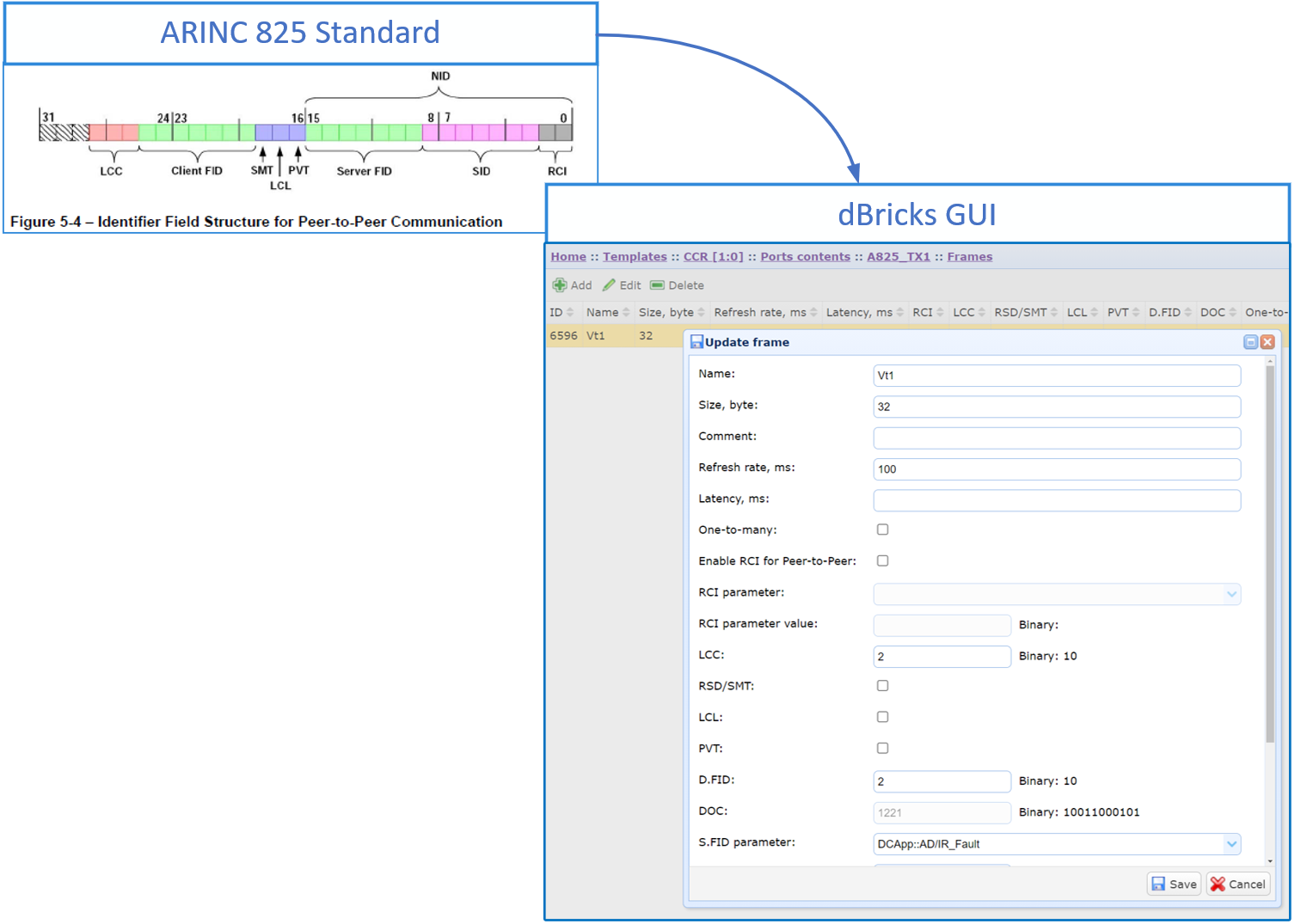Open the A825_TX1 breadcrumb link
The image size is (1295, 924).
point(899,256)
